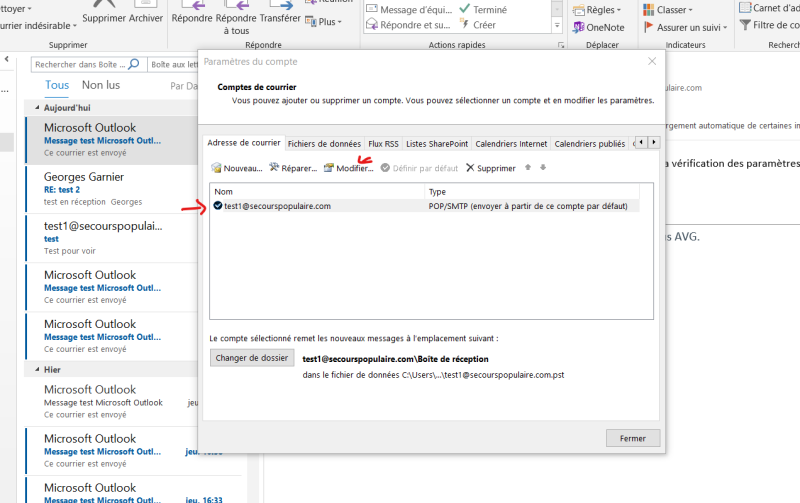Open Courrier indésirable dropdown
Image resolution: width=800 pixels, height=503 pixels.
38,26
